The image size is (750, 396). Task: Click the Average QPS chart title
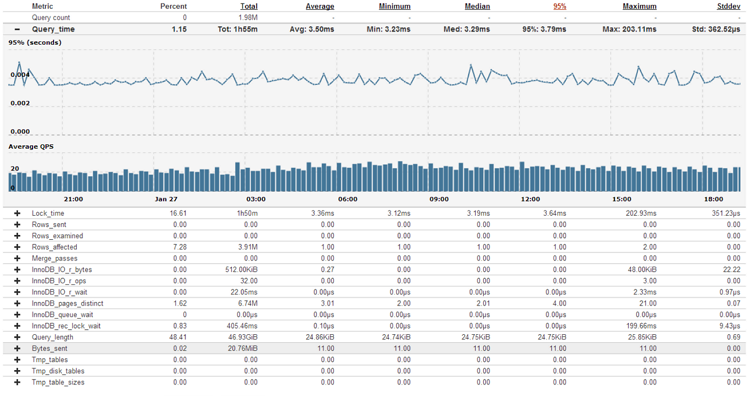pyautogui.click(x=31, y=147)
